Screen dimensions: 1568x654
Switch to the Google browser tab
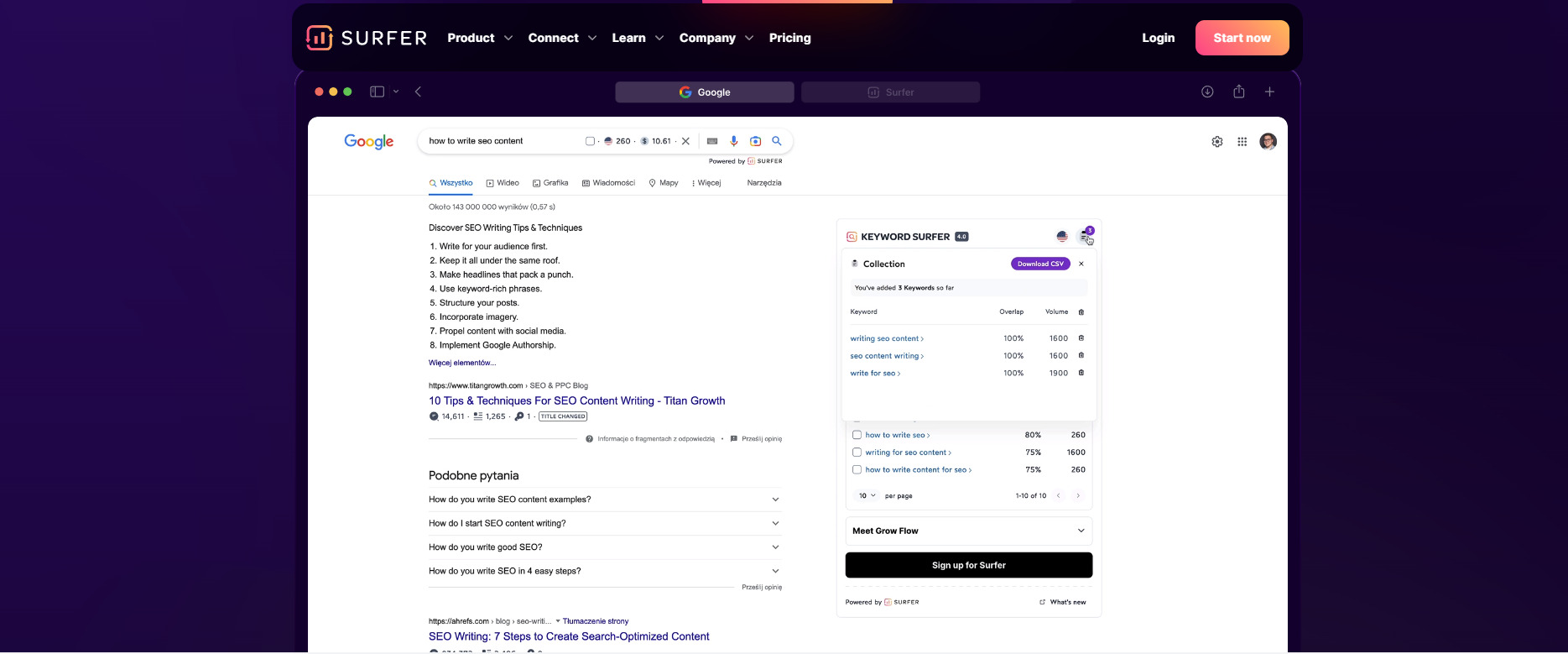tap(705, 92)
